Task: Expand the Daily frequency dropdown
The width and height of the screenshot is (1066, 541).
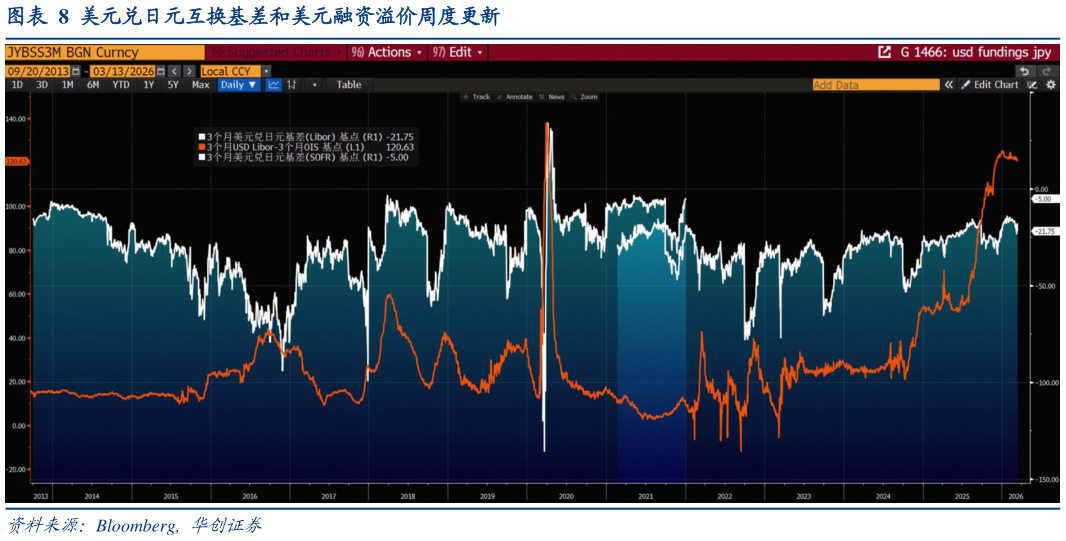Action: [238, 85]
